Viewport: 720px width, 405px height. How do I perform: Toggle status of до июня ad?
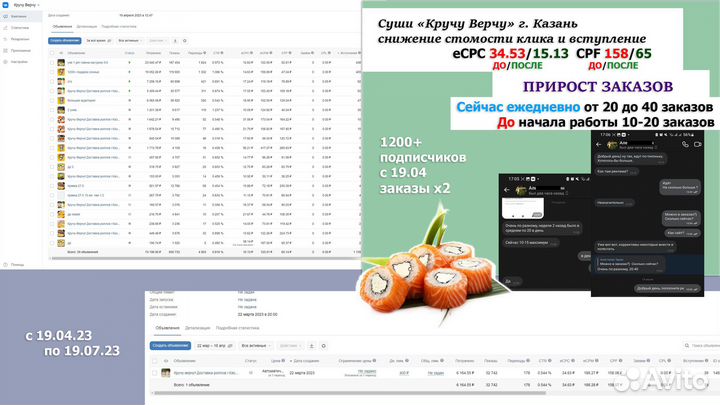pyautogui.click(x=129, y=214)
